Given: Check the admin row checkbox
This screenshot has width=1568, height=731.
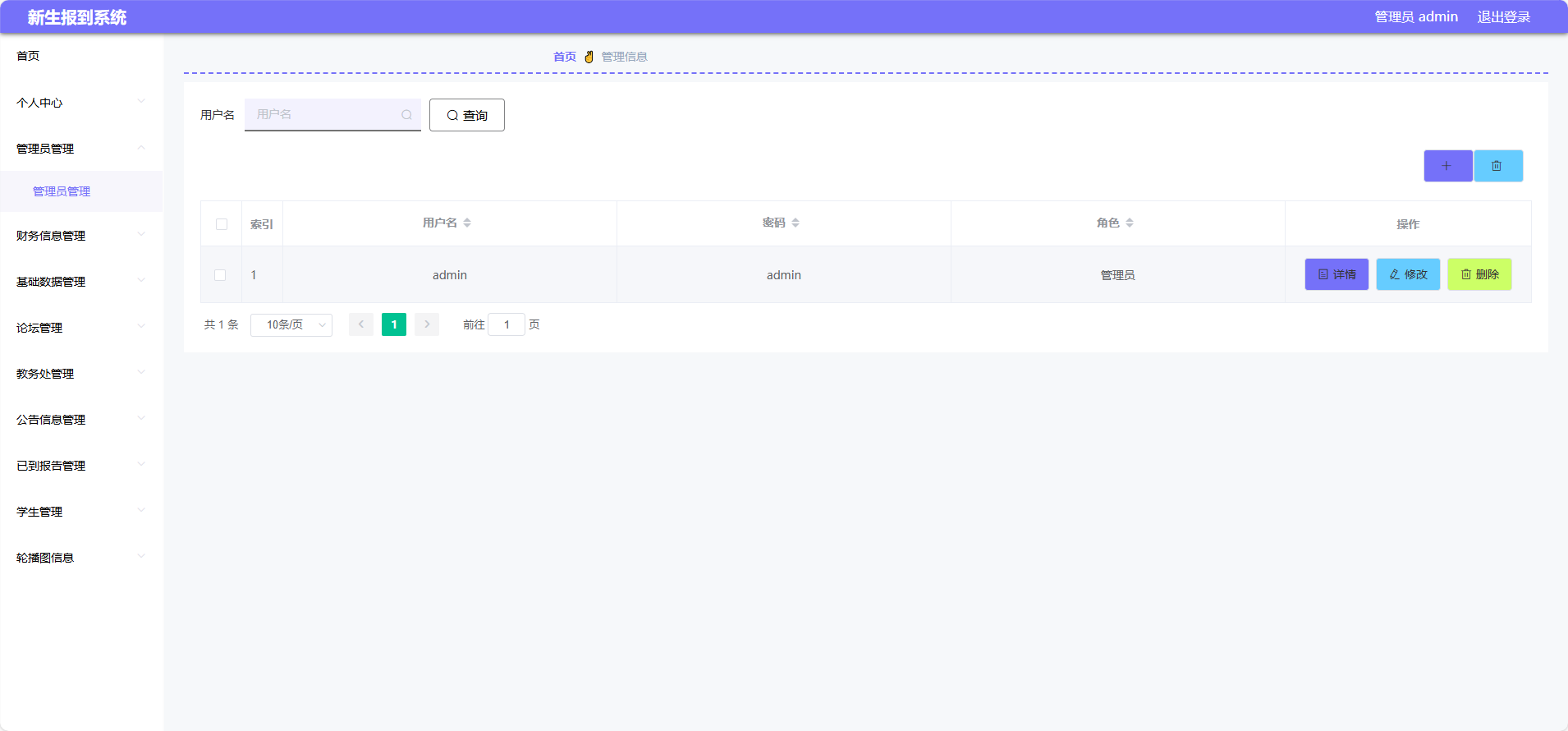Looking at the screenshot, I should click(x=220, y=275).
